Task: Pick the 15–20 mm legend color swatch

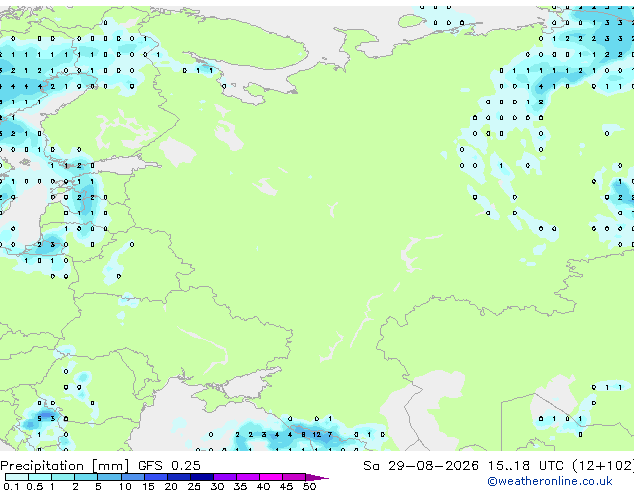Action: pos(155,477)
